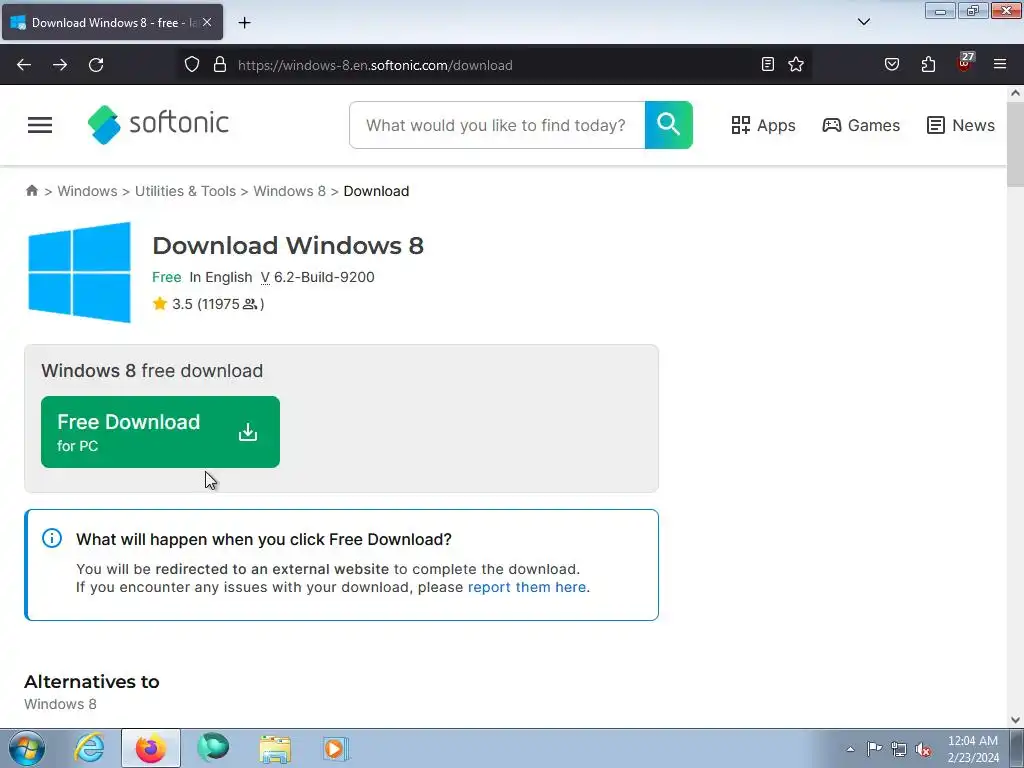
Task: Click the 3.5 (11975) rating text
Action: pyautogui.click(x=218, y=304)
